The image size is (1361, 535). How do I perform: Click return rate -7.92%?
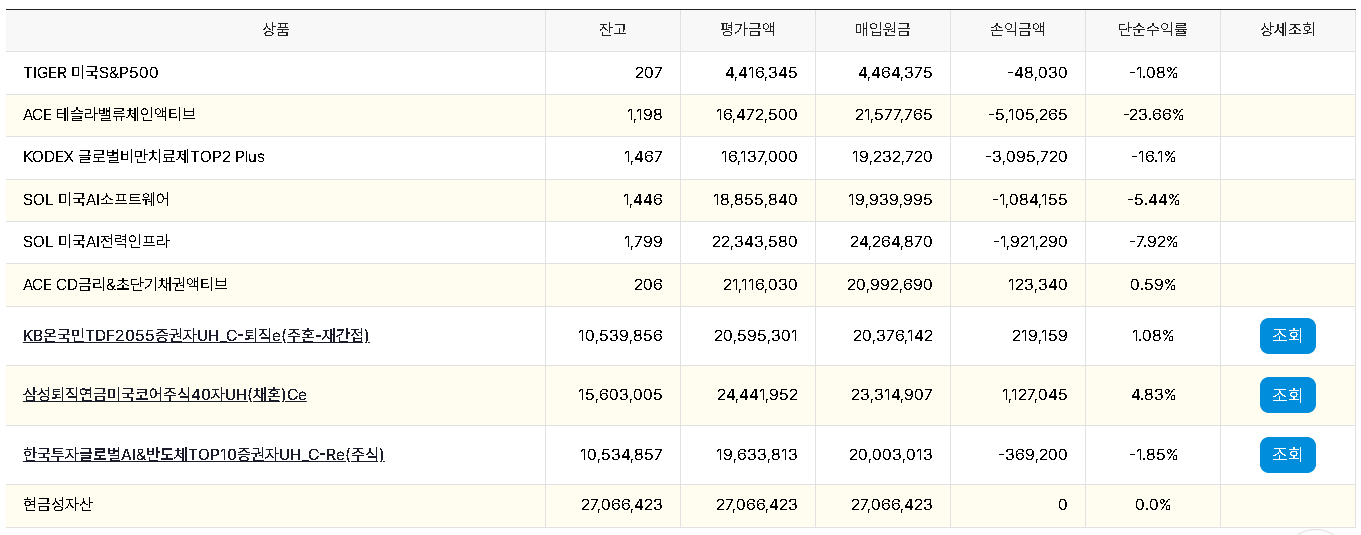(1153, 242)
